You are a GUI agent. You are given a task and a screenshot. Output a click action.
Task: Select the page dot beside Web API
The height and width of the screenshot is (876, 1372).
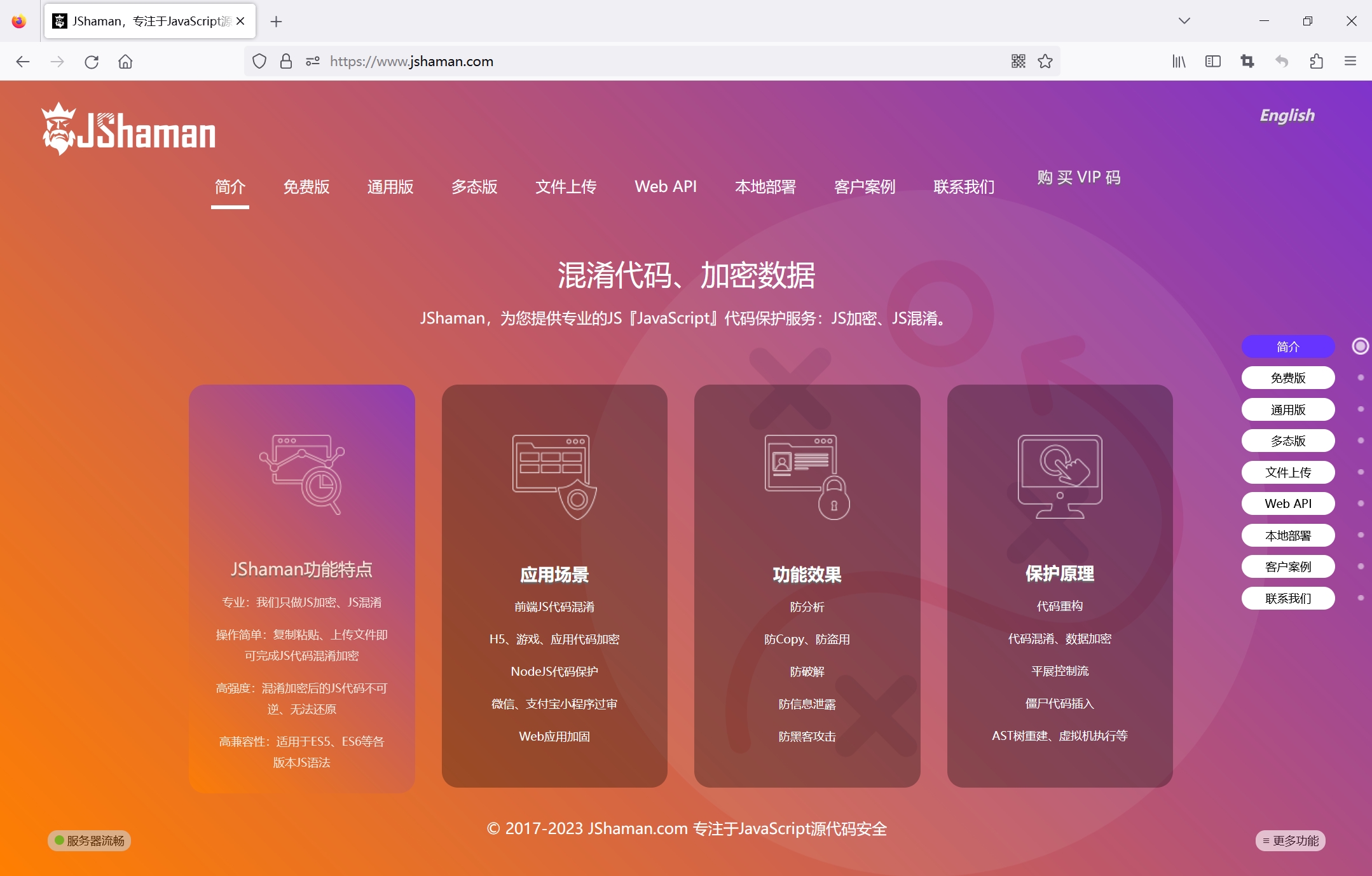[1361, 503]
